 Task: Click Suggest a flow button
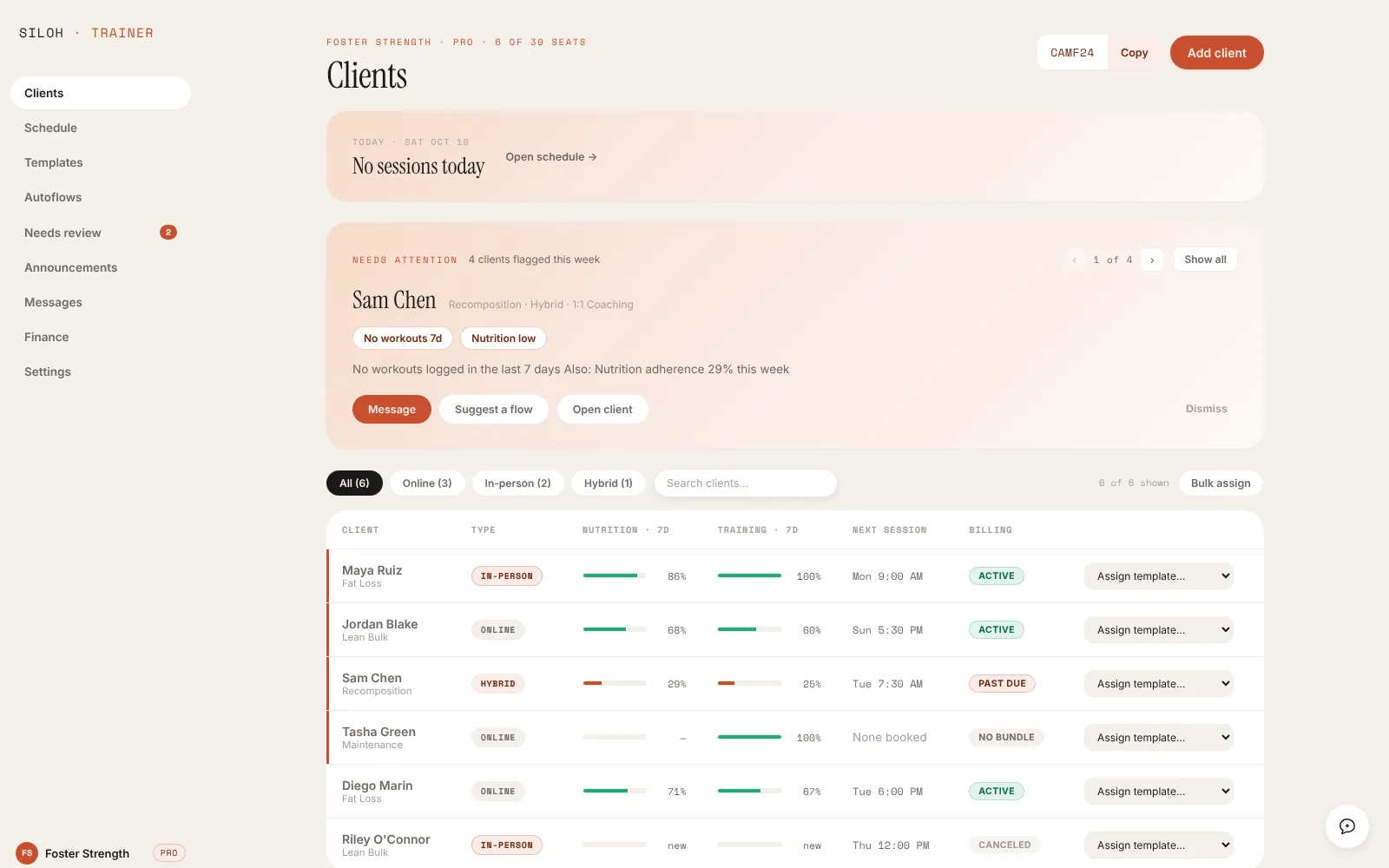[x=493, y=410]
